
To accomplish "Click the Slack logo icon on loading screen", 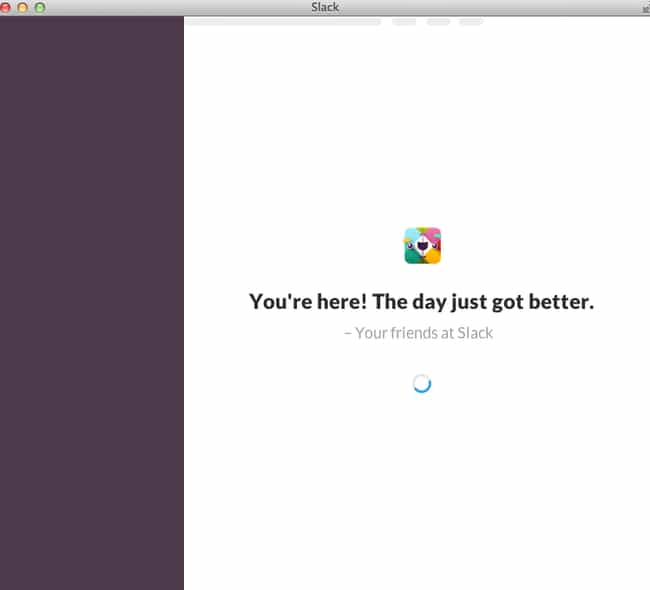I will pyautogui.click(x=422, y=245).
